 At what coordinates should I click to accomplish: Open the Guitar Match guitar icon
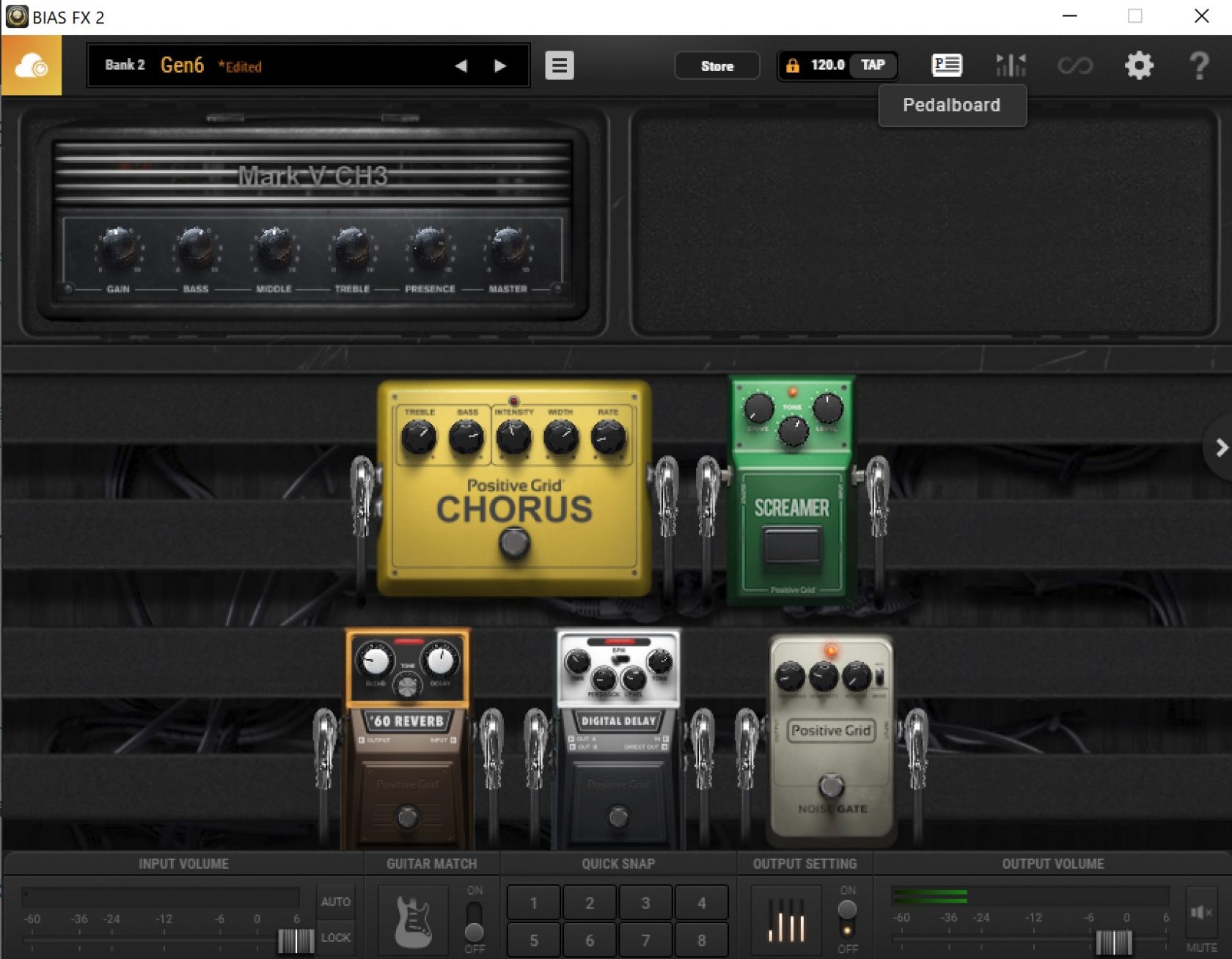[413, 920]
